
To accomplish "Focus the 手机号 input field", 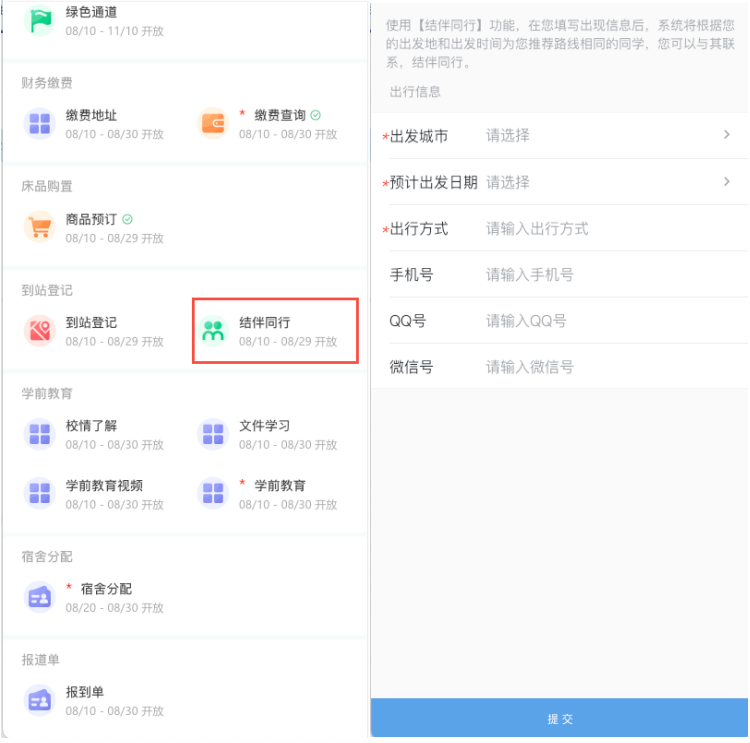I will (x=560, y=275).
